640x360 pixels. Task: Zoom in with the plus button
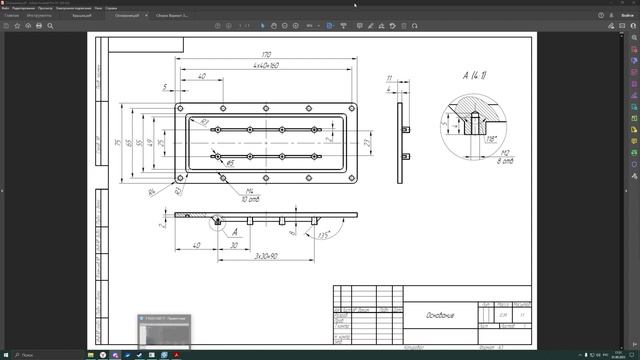pyautogui.click(x=296, y=26)
